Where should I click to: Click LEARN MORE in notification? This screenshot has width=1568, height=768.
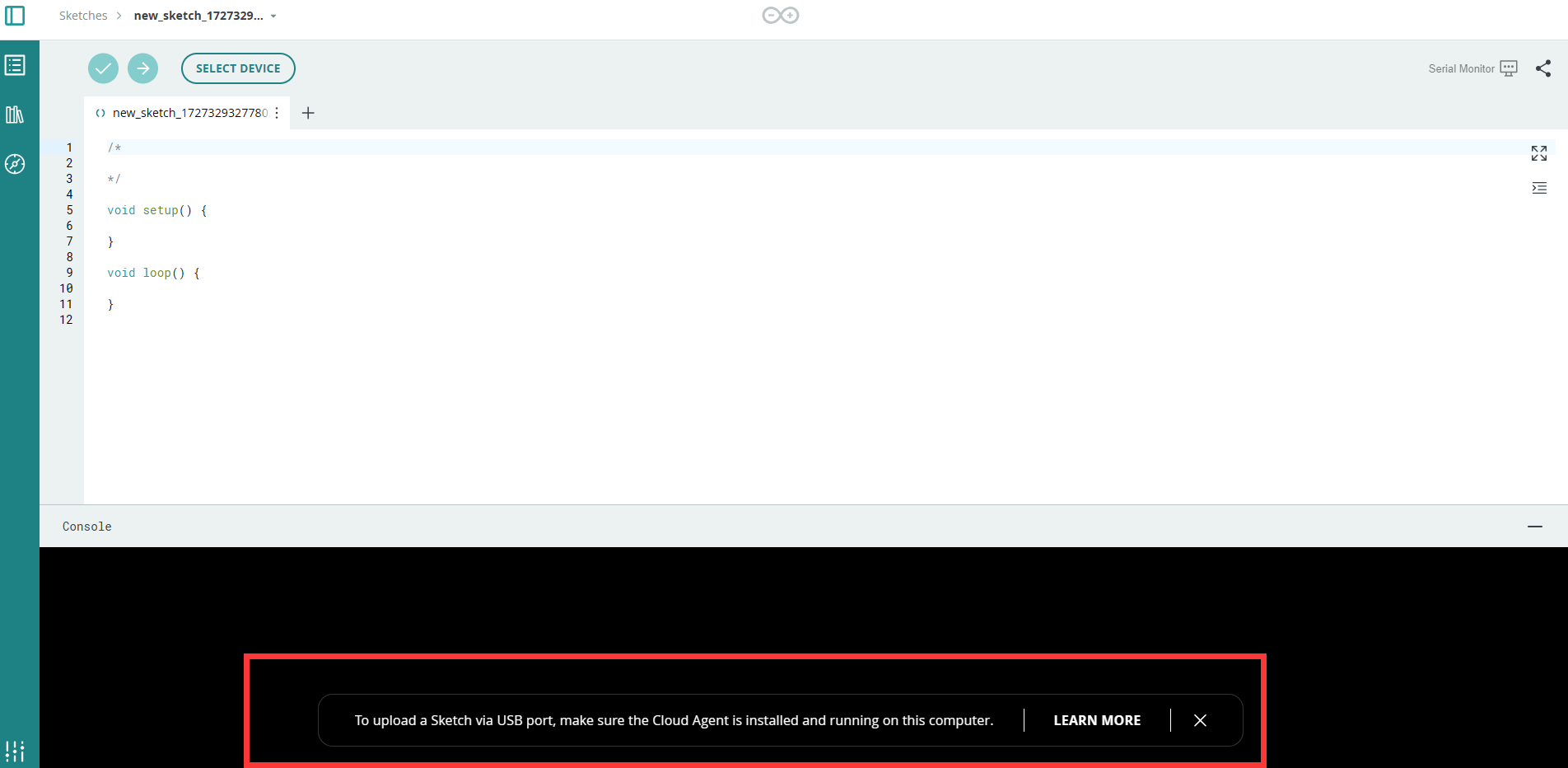(x=1097, y=720)
